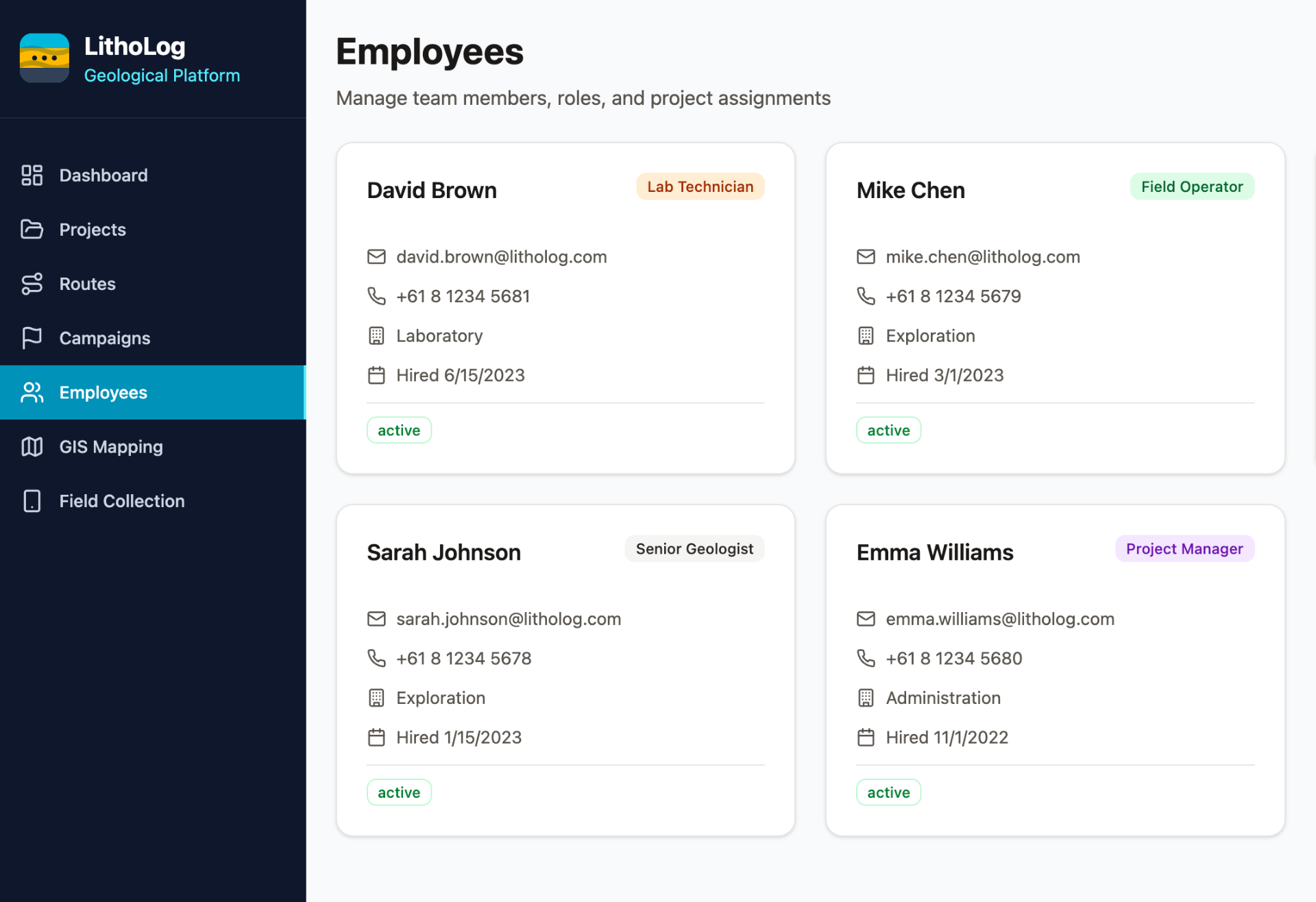Click the Employees people icon in sidebar

[32, 393]
